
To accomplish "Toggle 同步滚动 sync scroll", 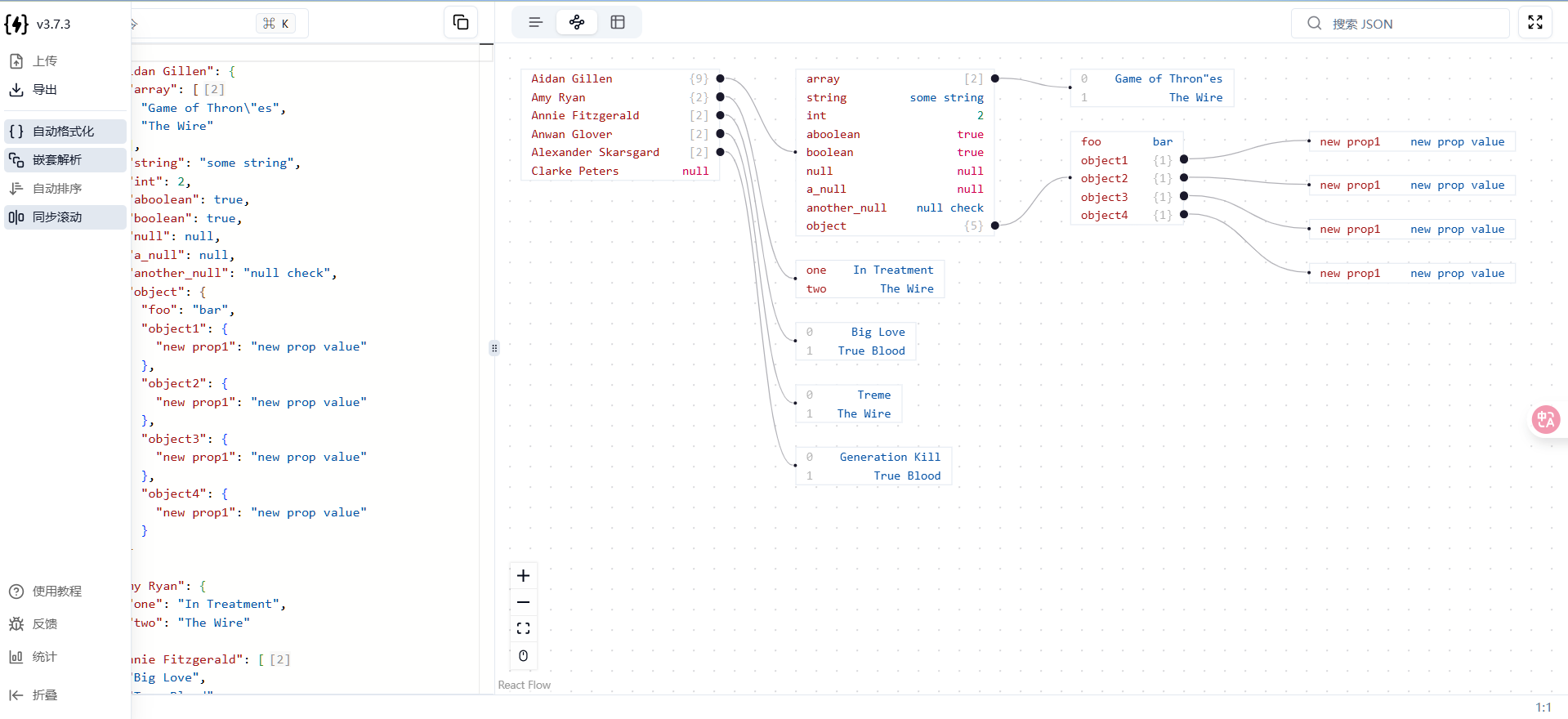I will [x=65, y=217].
